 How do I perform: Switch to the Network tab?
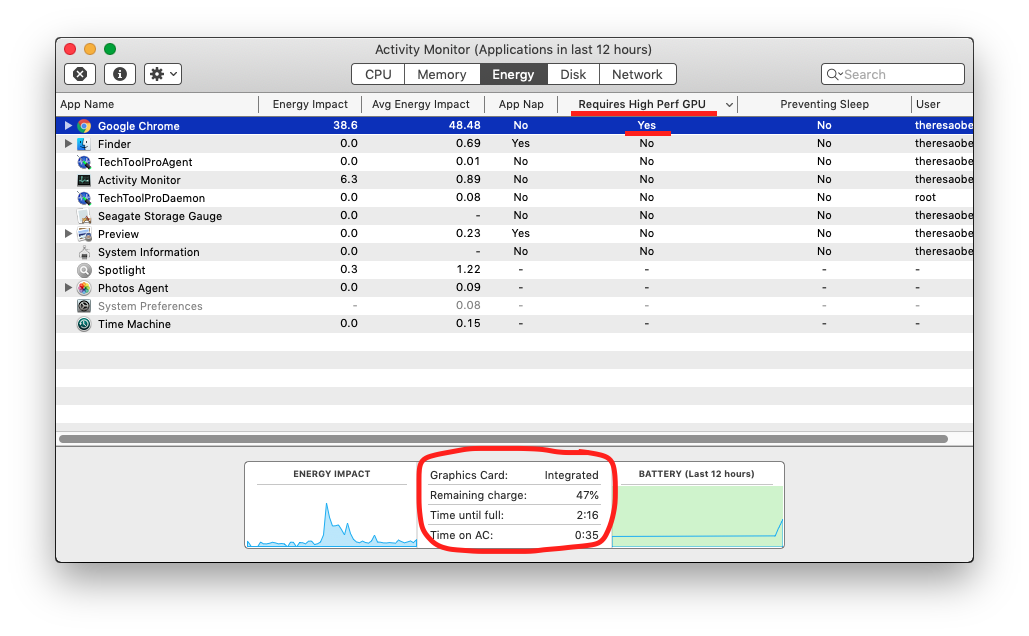click(637, 74)
